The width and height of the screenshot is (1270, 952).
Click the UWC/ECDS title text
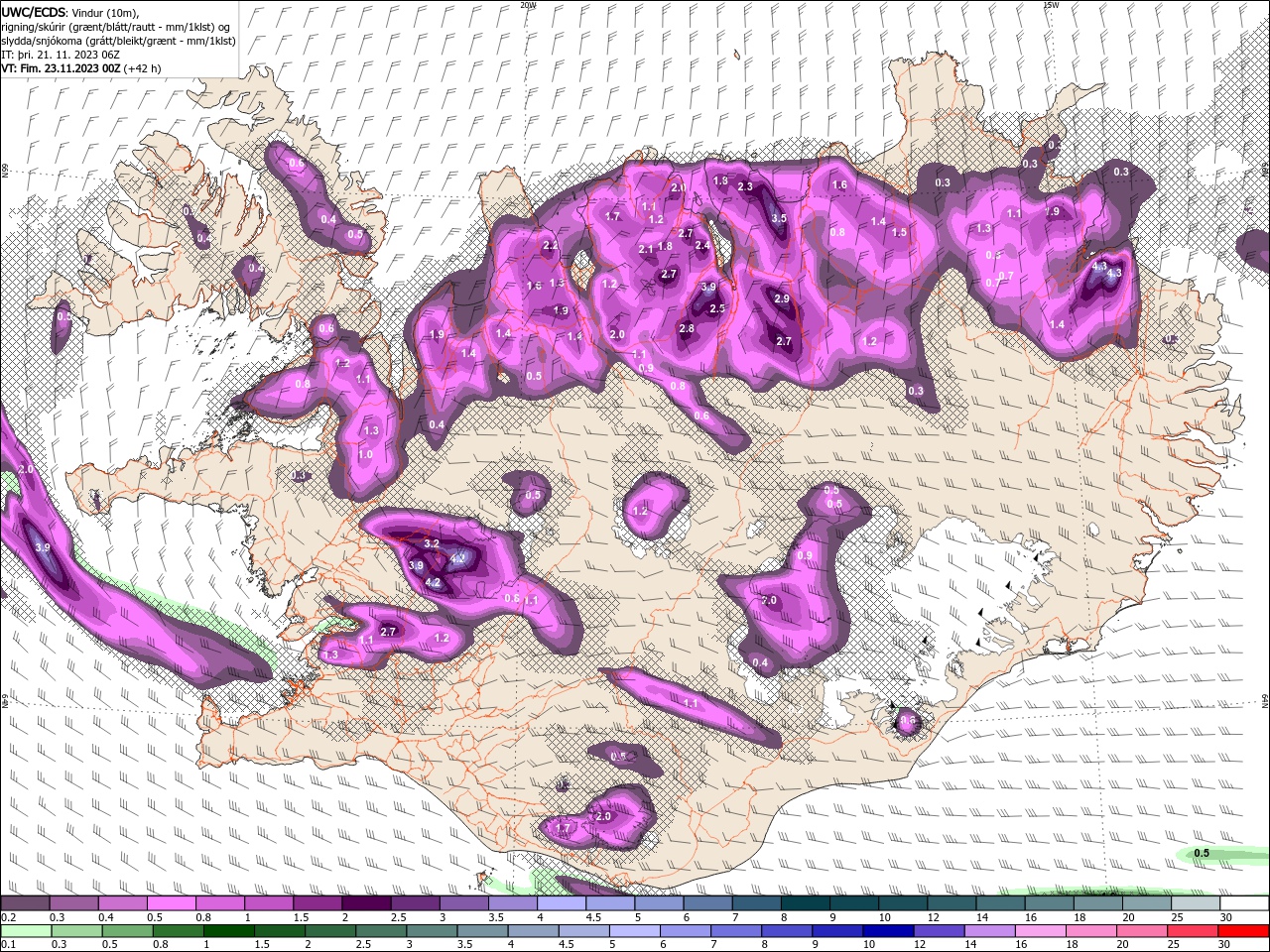coord(33,11)
